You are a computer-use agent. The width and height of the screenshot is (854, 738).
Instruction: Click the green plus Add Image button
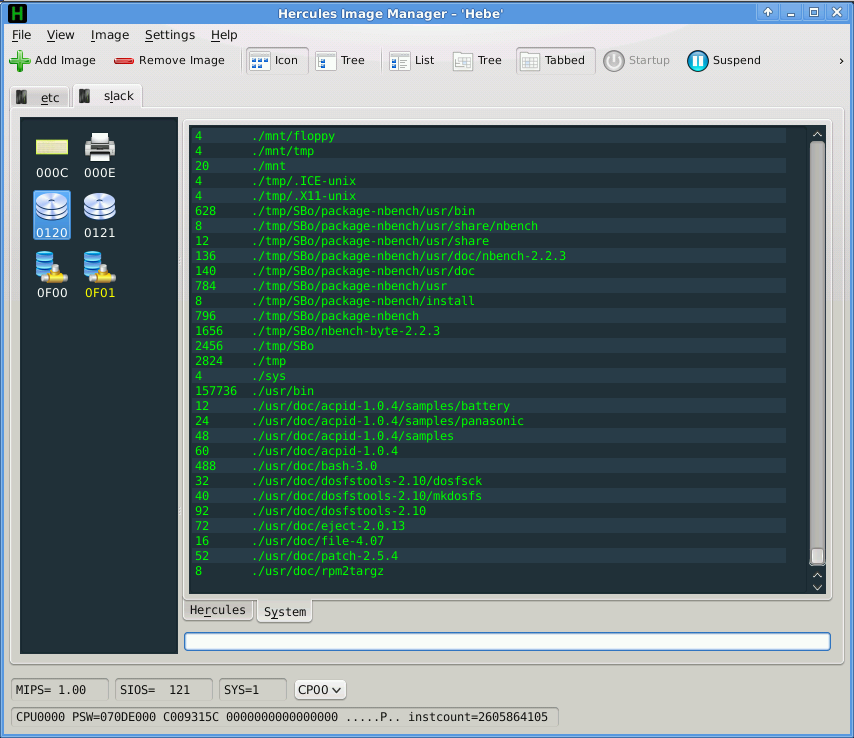tap(53, 60)
